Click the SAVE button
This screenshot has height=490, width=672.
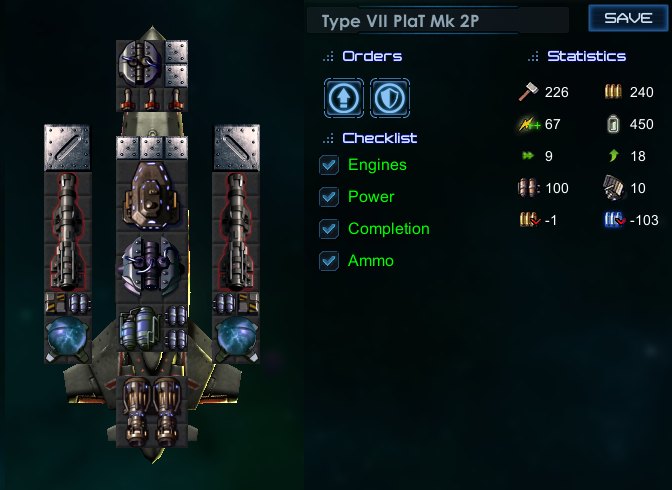(x=628, y=18)
